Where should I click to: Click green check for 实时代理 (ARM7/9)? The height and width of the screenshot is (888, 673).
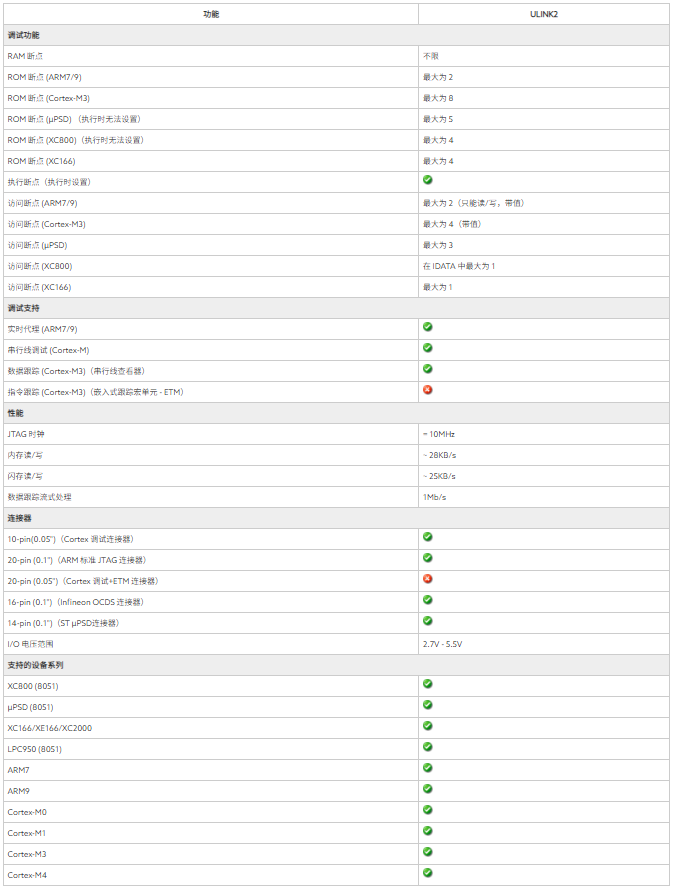coord(428,327)
